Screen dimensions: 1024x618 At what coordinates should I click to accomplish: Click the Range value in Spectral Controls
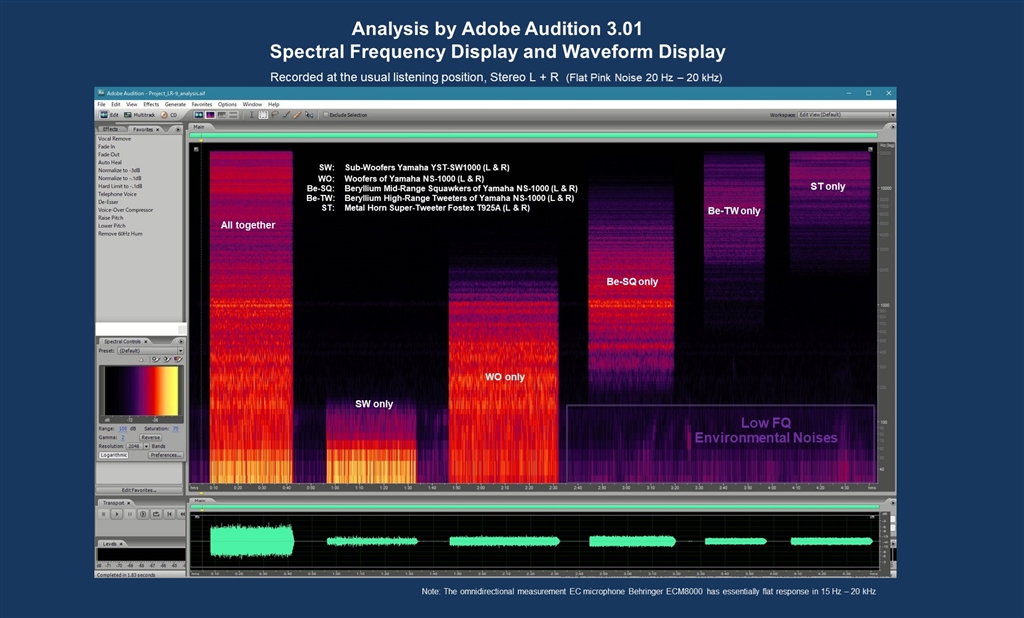tap(123, 429)
